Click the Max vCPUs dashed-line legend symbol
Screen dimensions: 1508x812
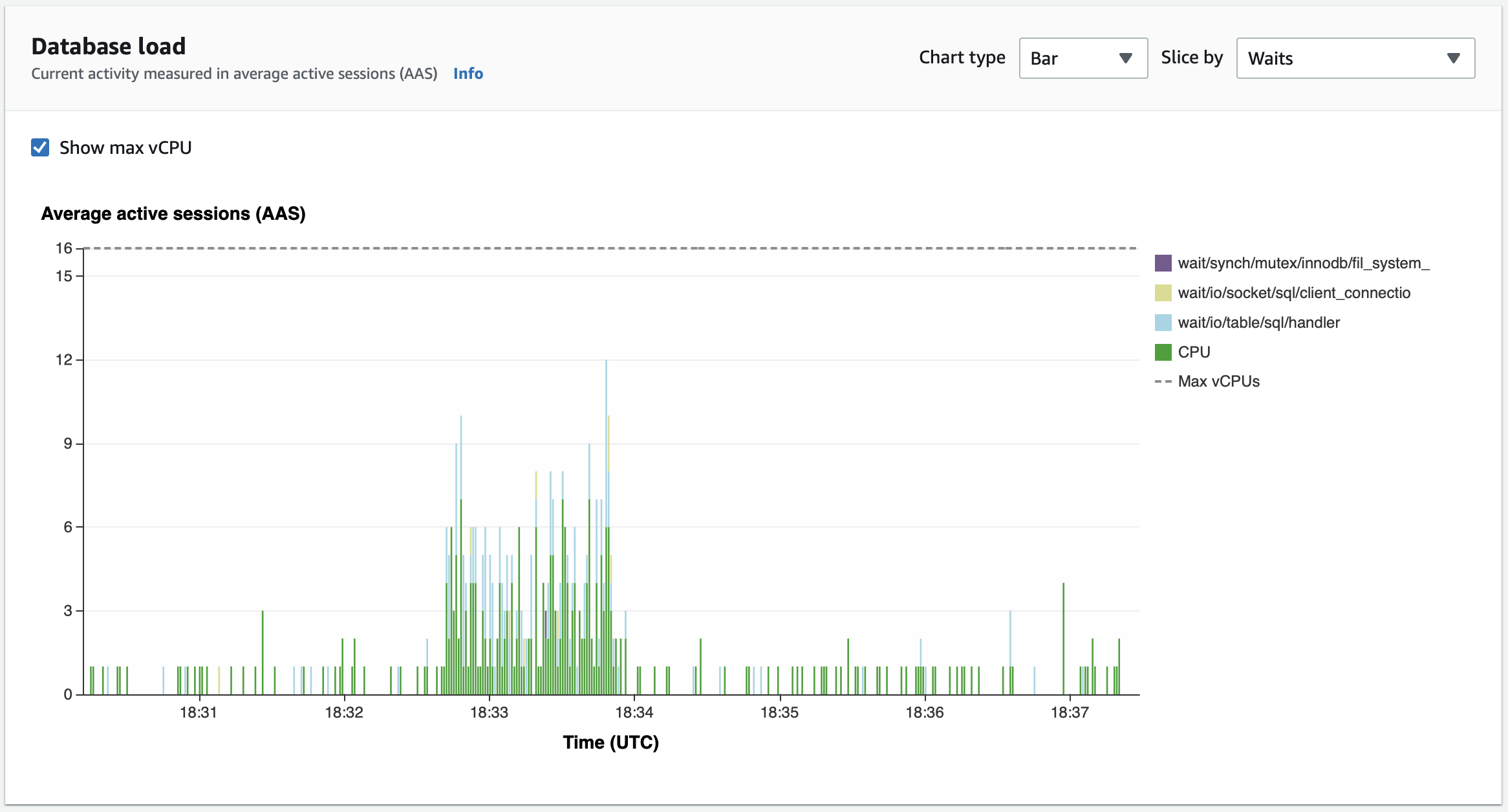[1162, 381]
